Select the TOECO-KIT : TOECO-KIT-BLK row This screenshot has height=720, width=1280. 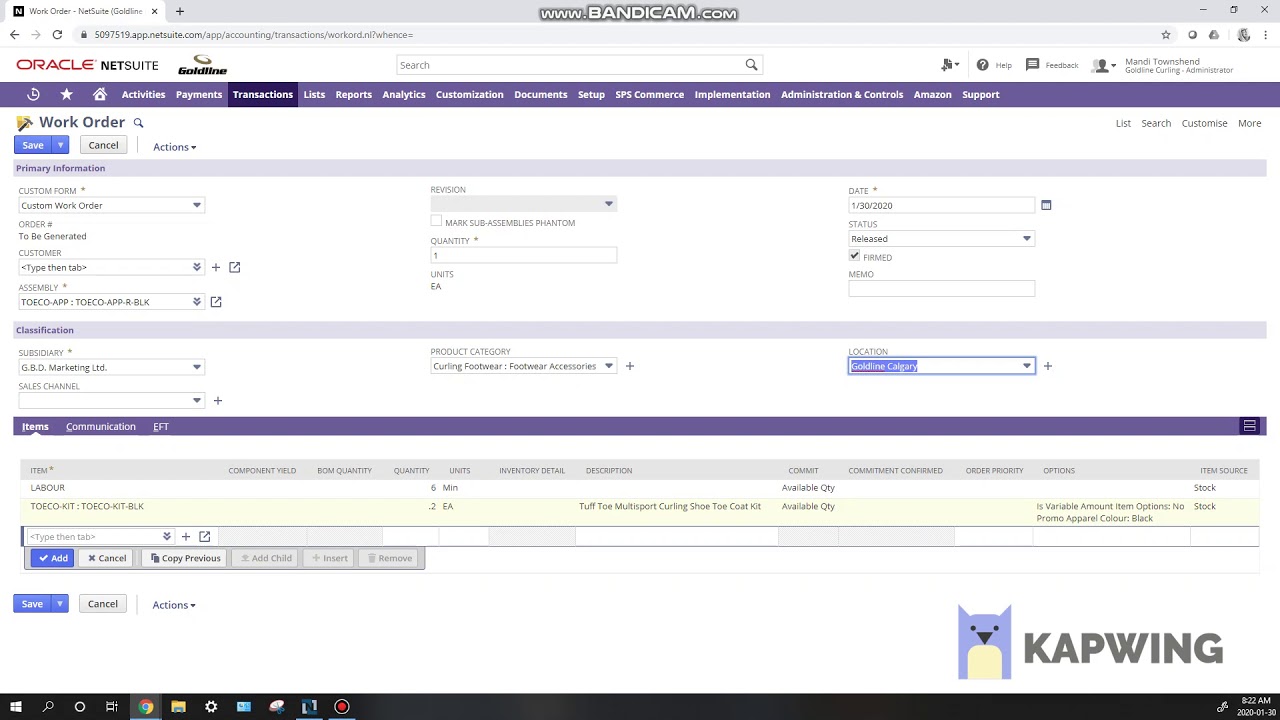[640, 512]
